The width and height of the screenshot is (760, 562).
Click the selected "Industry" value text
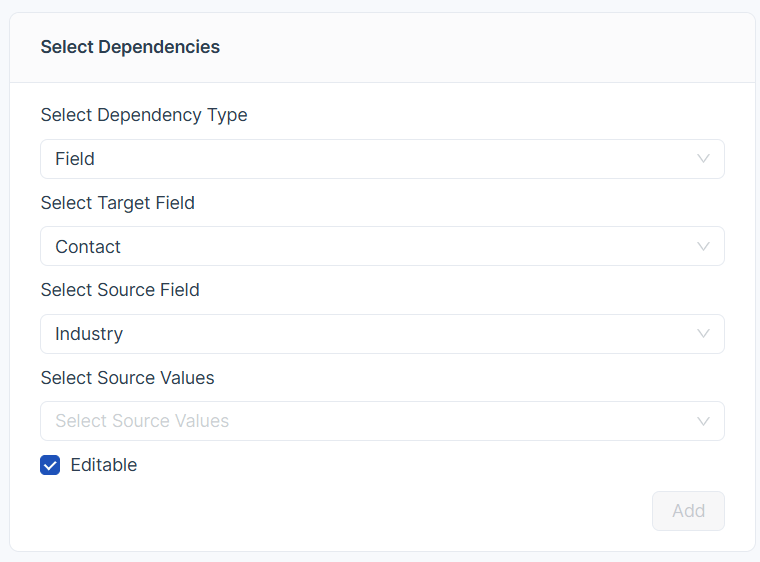(x=89, y=334)
